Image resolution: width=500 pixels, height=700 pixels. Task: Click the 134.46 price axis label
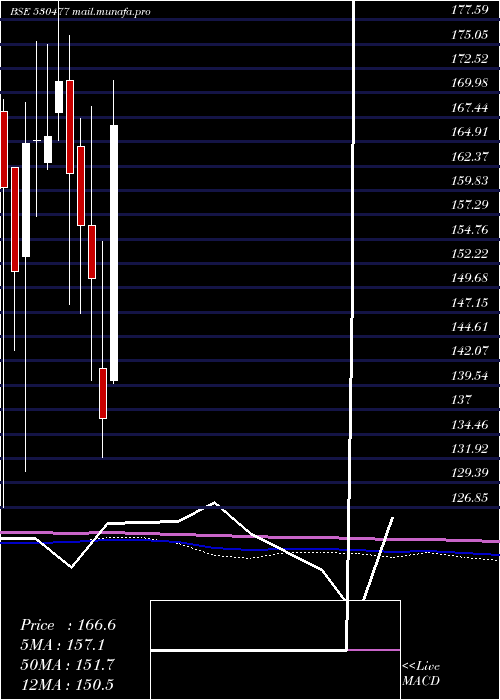point(470,425)
